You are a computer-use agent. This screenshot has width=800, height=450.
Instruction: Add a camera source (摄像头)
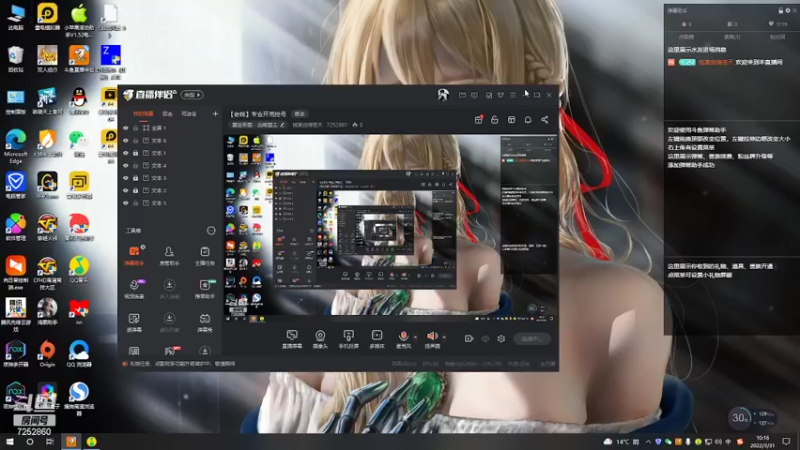point(320,339)
